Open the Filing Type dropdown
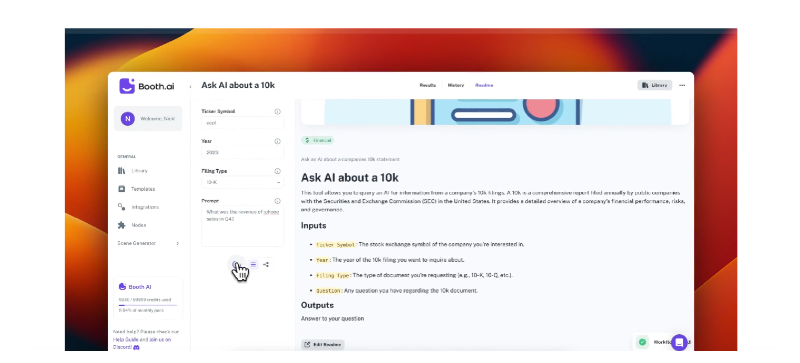The image size is (800, 363). click(243, 182)
